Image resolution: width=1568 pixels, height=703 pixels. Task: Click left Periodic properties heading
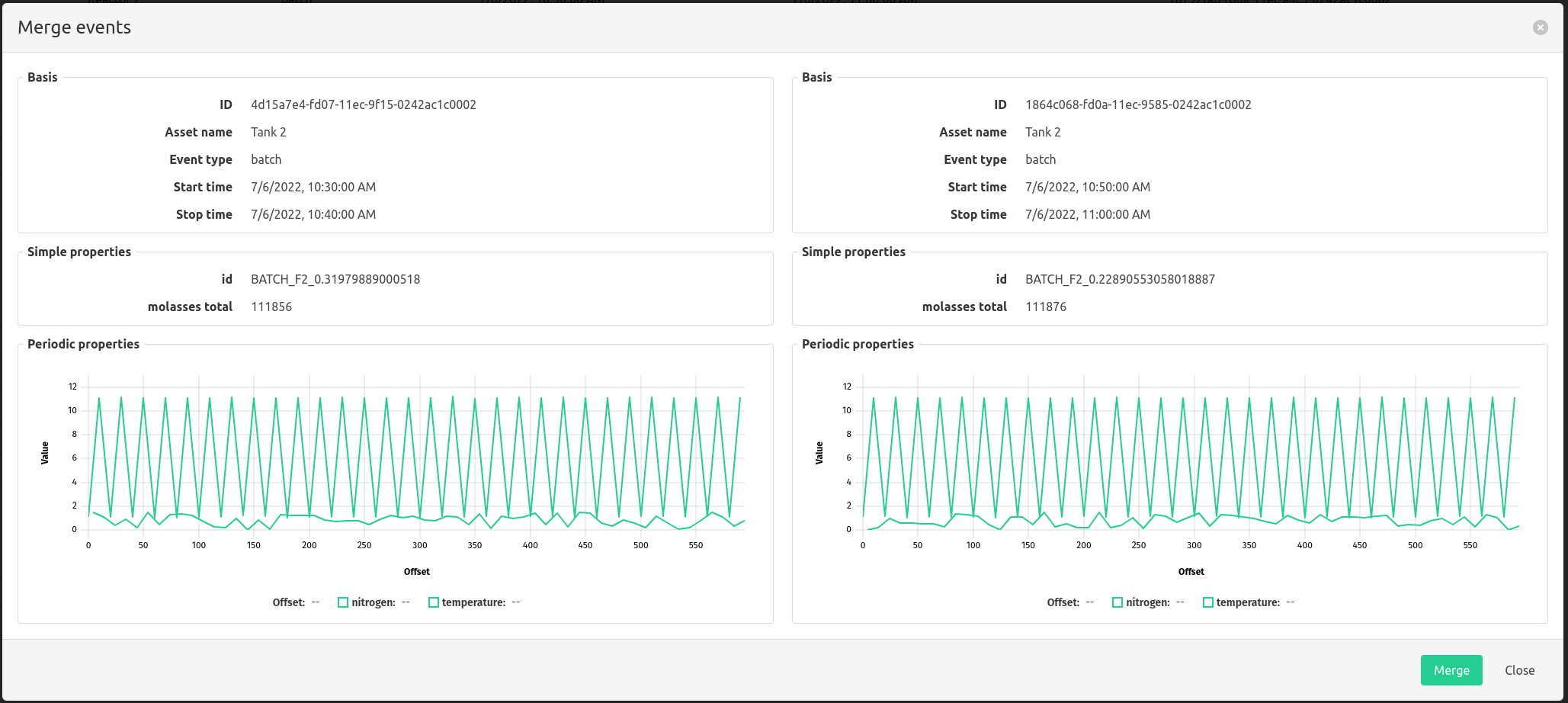tap(84, 344)
